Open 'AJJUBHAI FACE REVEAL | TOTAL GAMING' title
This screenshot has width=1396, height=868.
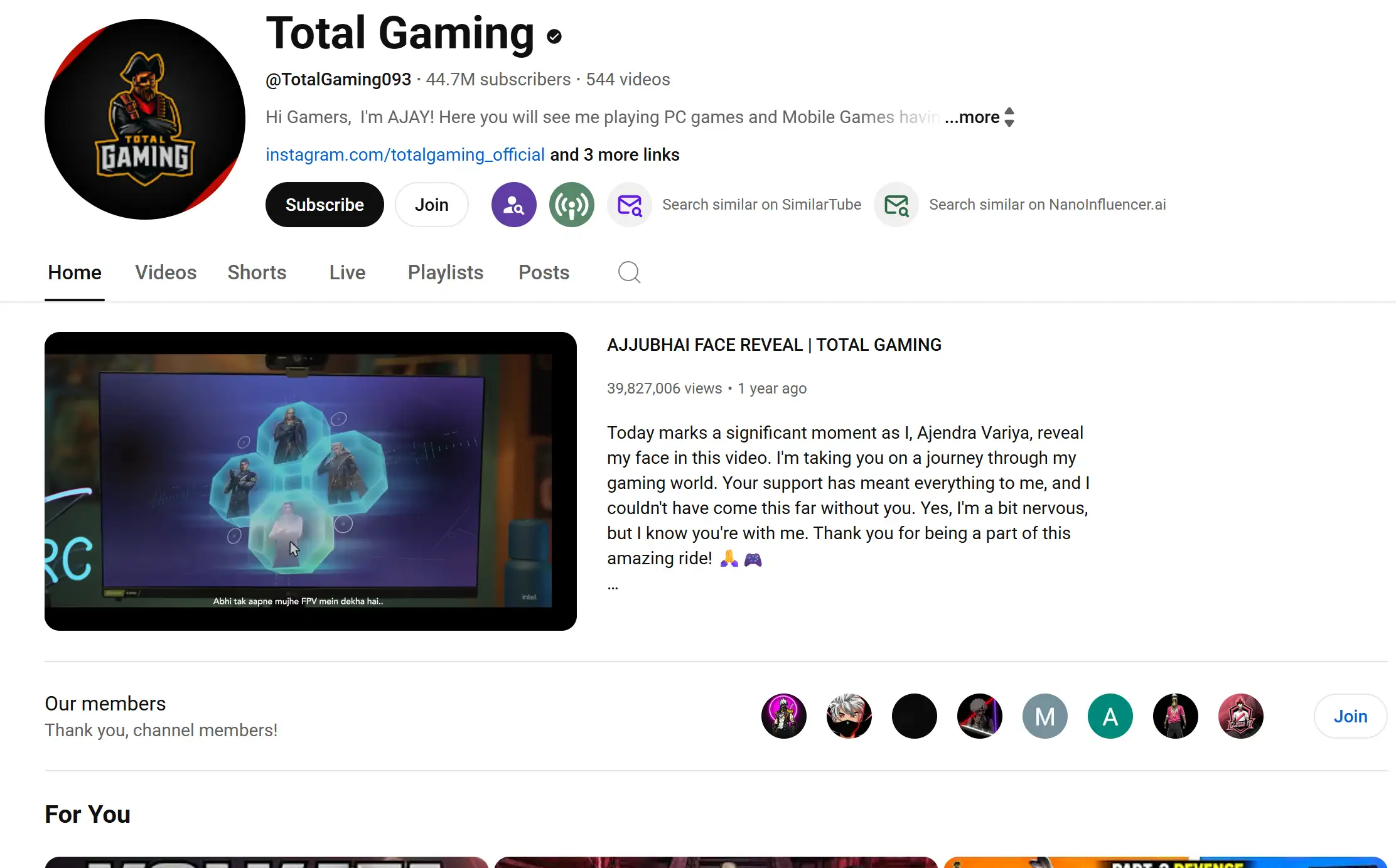[774, 345]
